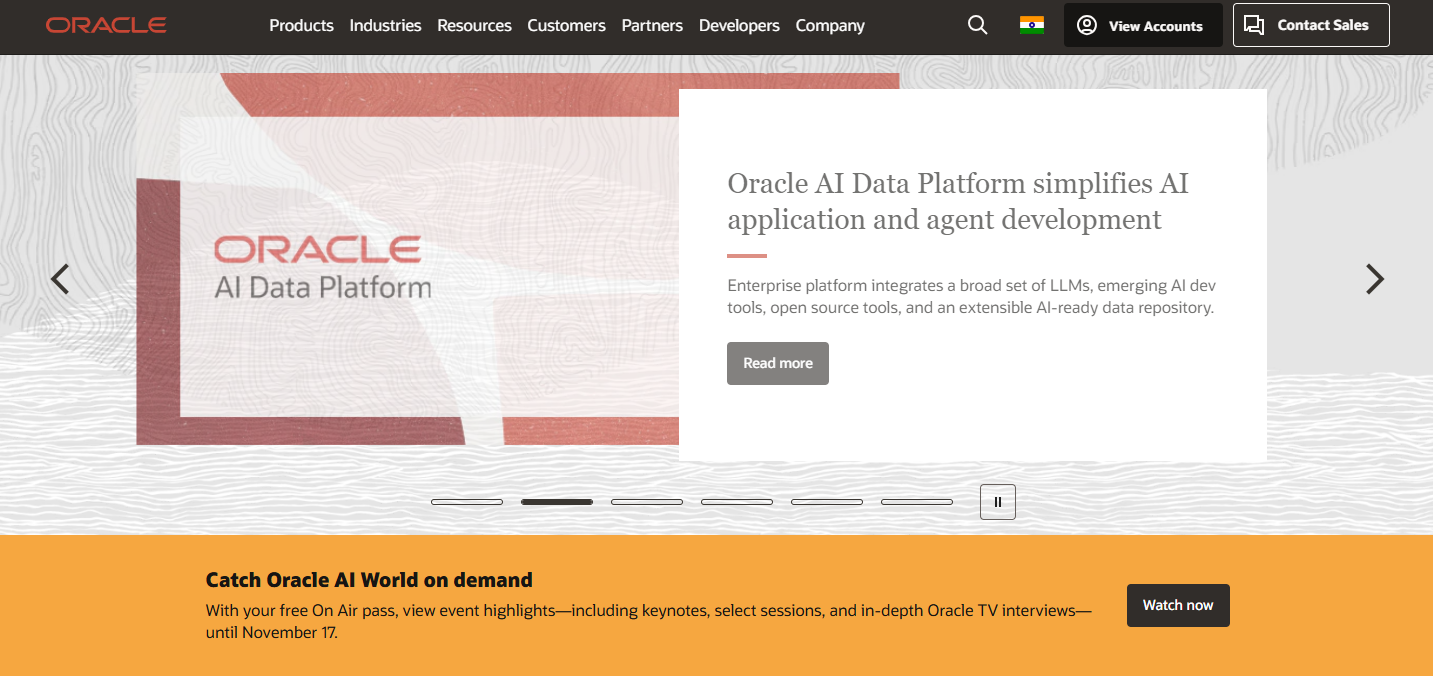1433x676 pixels.
Task: Select the India country flag icon
Action: [x=1032, y=25]
